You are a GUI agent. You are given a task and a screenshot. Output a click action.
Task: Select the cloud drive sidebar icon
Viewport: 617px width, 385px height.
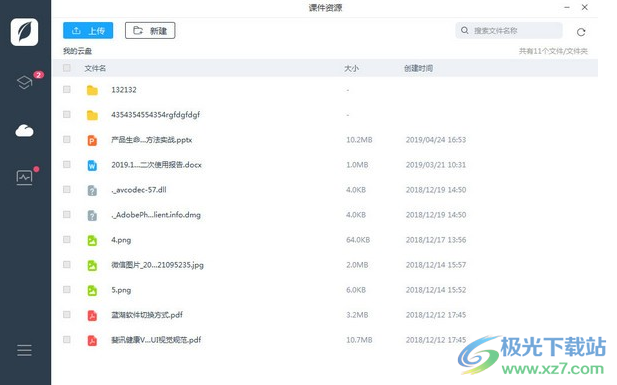click(x=24, y=130)
